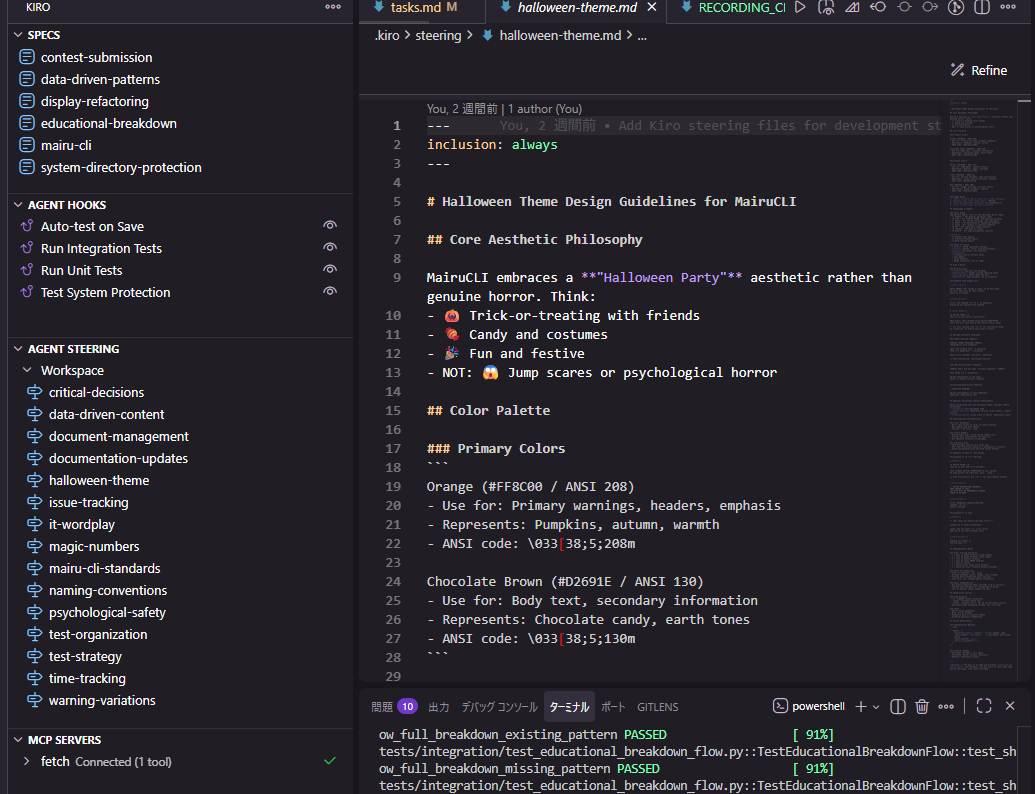The height and width of the screenshot is (794, 1035).
Task: Click the open changes icon in editor toolbar
Action: pyautogui.click(x=852, y=7)
